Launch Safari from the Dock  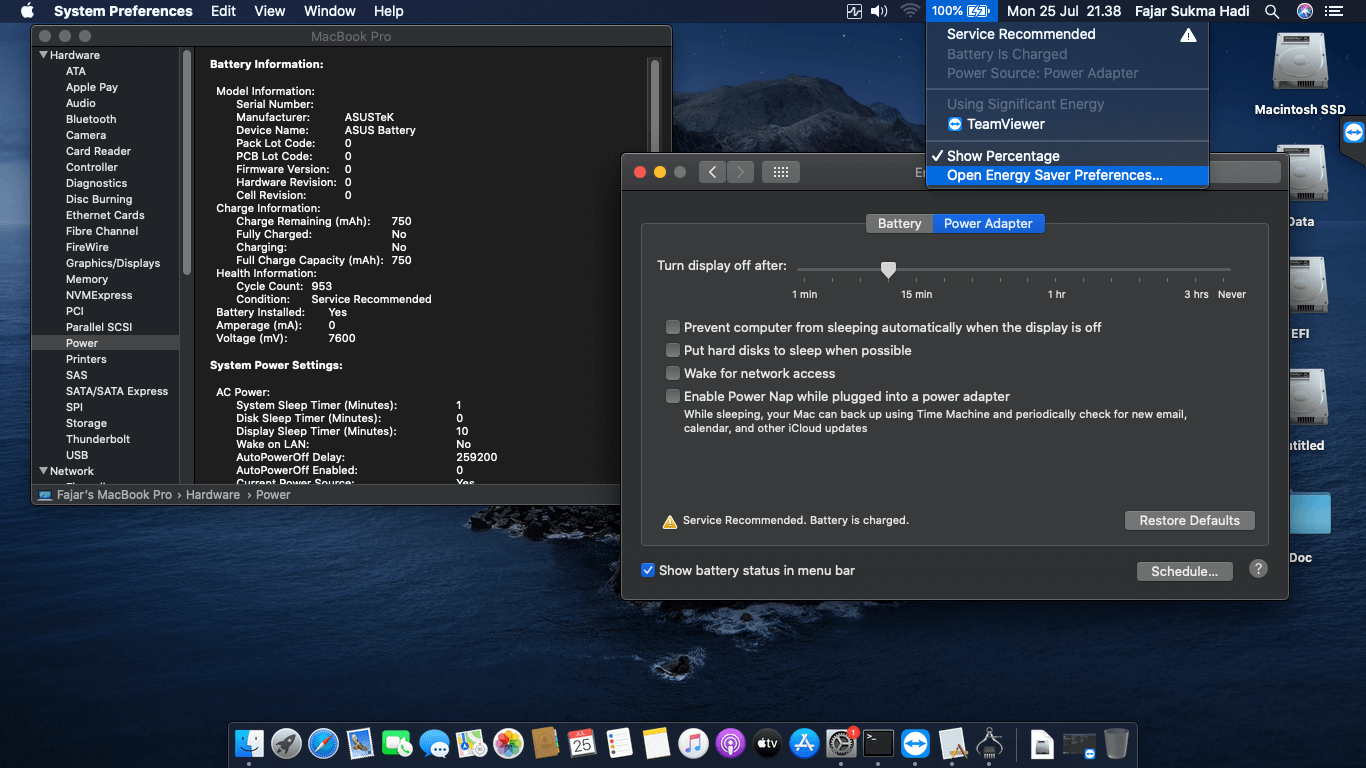pos(323,743)
